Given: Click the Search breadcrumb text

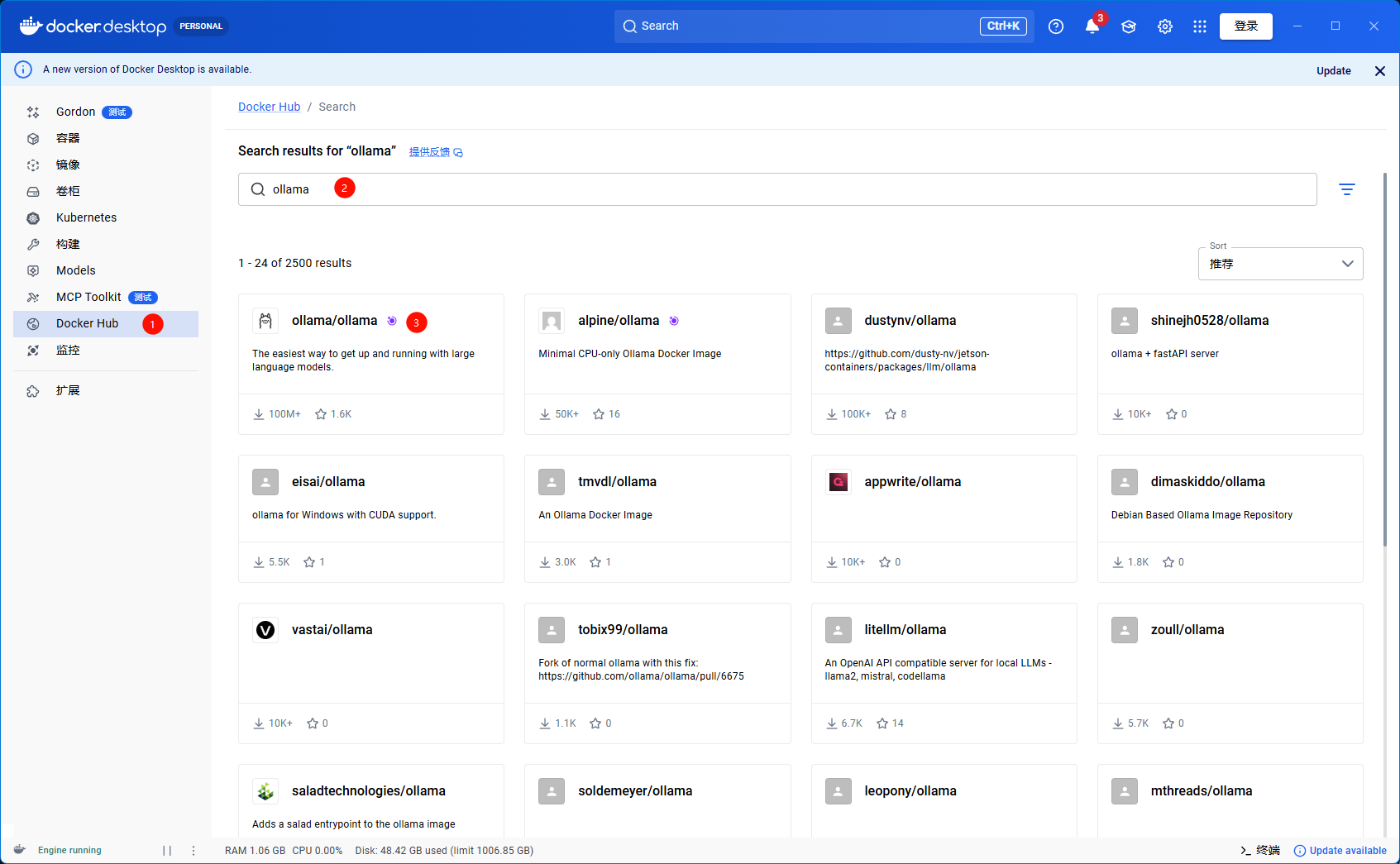Looking at the screenshot, I should click(x=337, y=107).
